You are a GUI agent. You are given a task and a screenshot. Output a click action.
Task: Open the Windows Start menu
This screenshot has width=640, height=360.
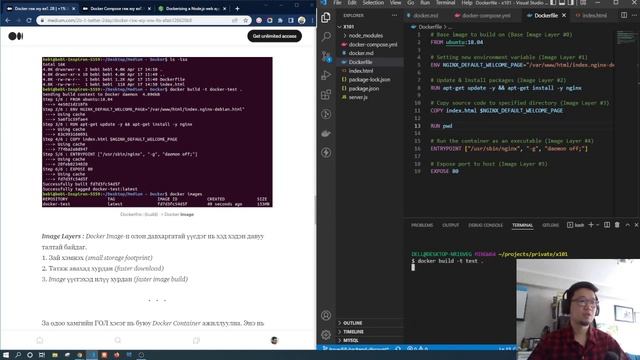(6, 355)
